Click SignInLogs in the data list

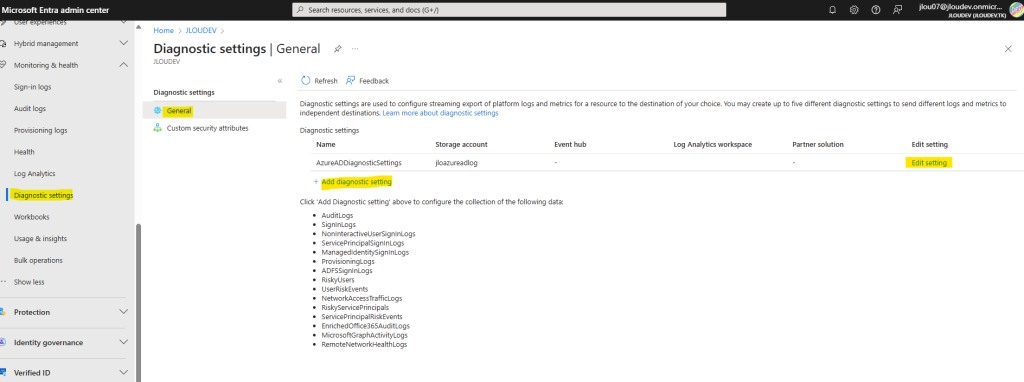(338, 224)
